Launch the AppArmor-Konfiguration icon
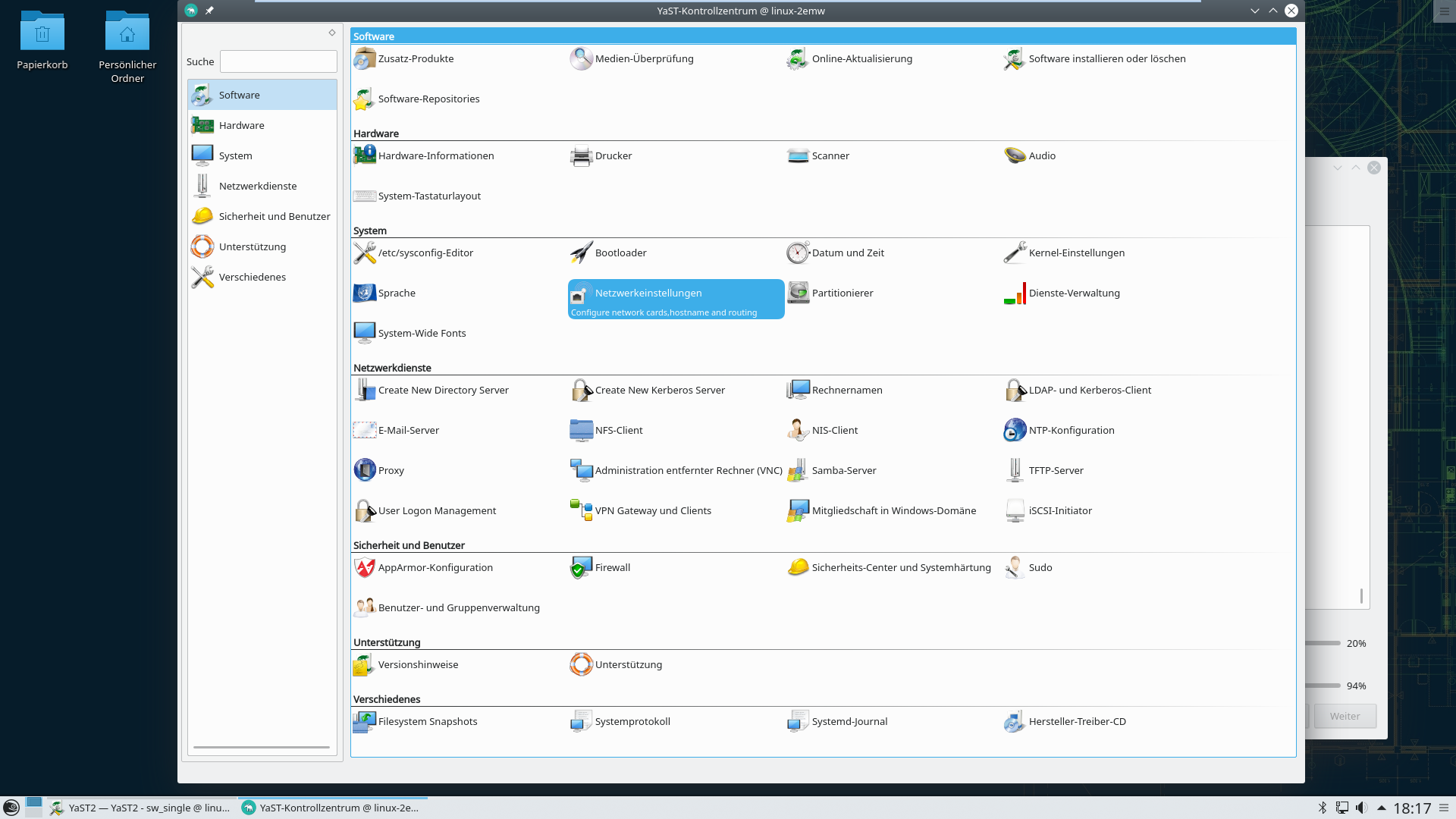Screen dimensions: 1456x819 pyautogui.click(x=365, y=567)
